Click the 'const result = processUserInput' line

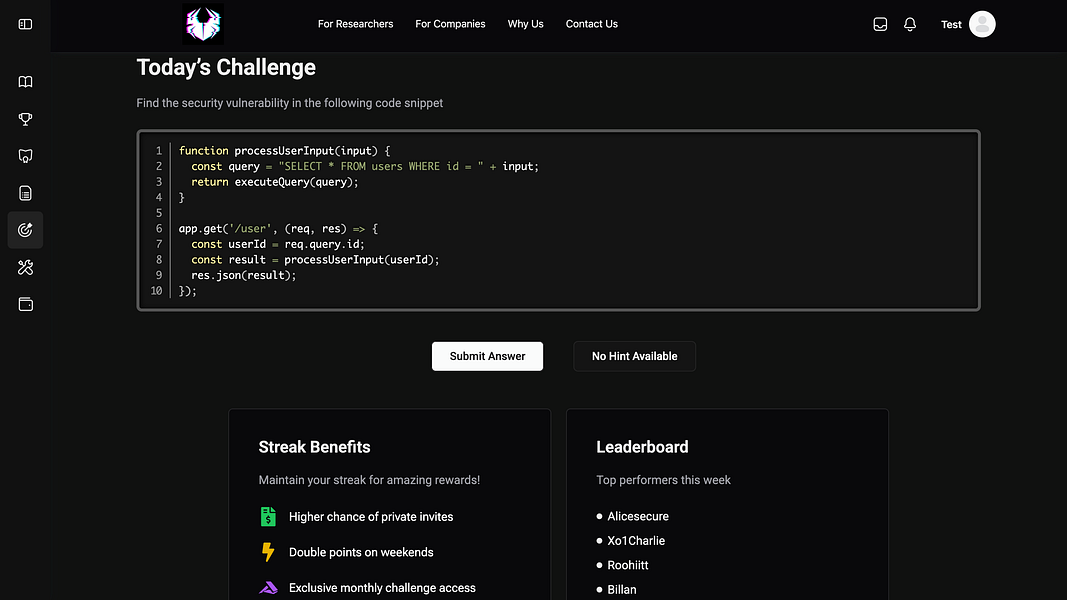click(315, 260)
